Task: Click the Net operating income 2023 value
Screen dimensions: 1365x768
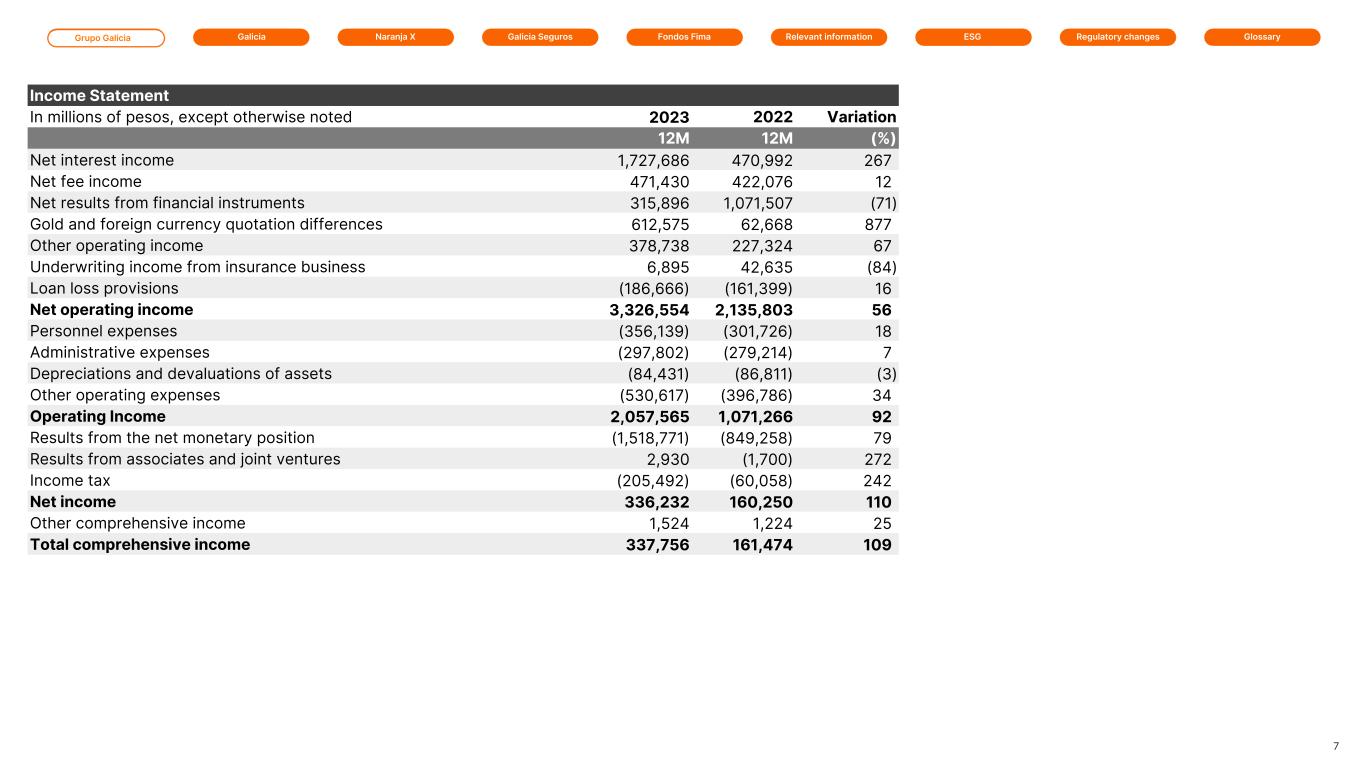Action: [x=649, y=310]
